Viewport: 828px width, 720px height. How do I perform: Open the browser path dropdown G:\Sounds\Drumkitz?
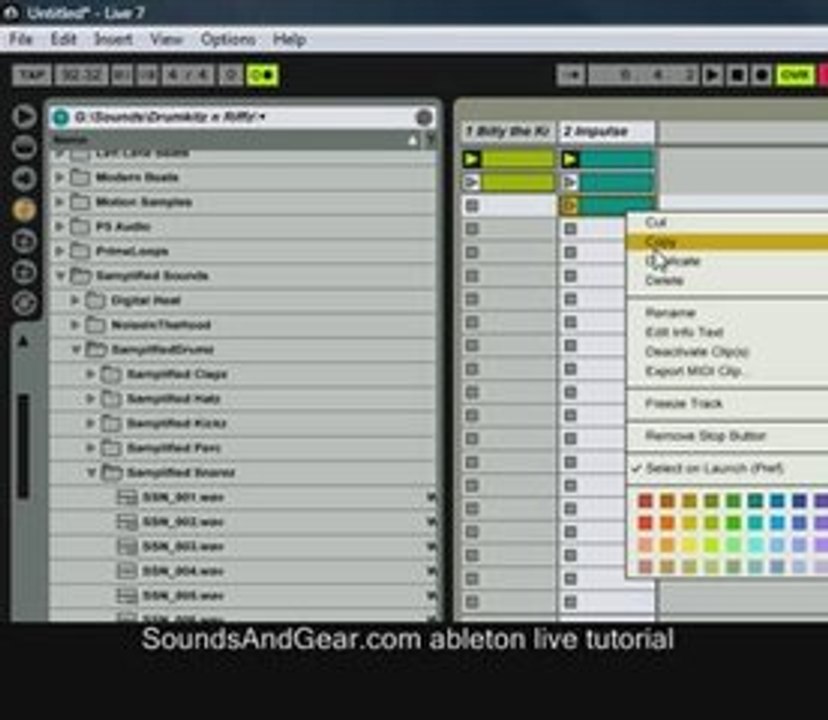click(170, 117)
